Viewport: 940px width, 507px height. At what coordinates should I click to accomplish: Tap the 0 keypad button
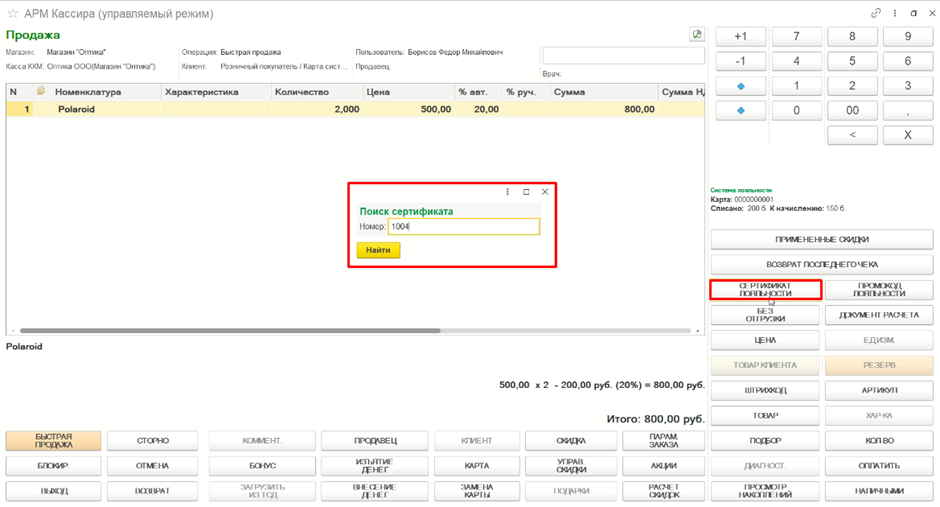click(x=797, y=110)
